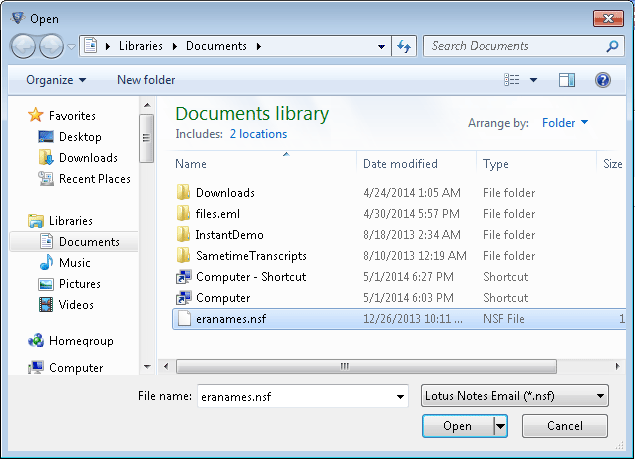
Task: Click the search magnifier icon
Action: click(612, 46)
